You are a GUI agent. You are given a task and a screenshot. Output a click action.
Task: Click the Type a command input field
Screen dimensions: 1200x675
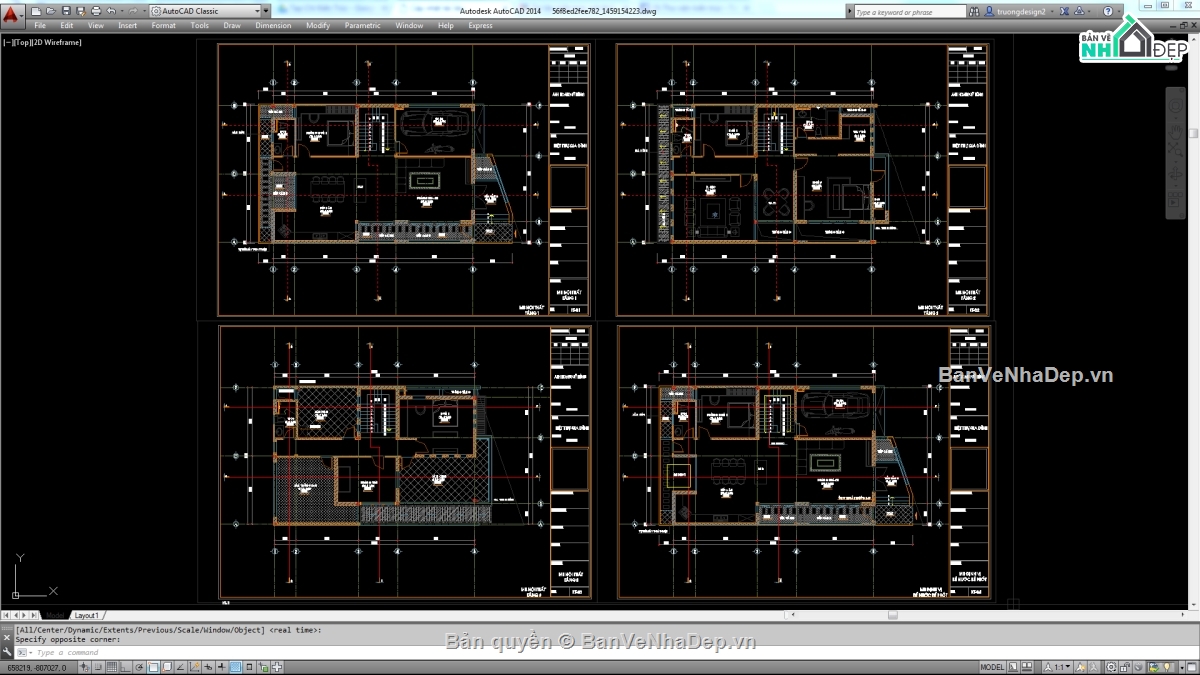point(300,652)
